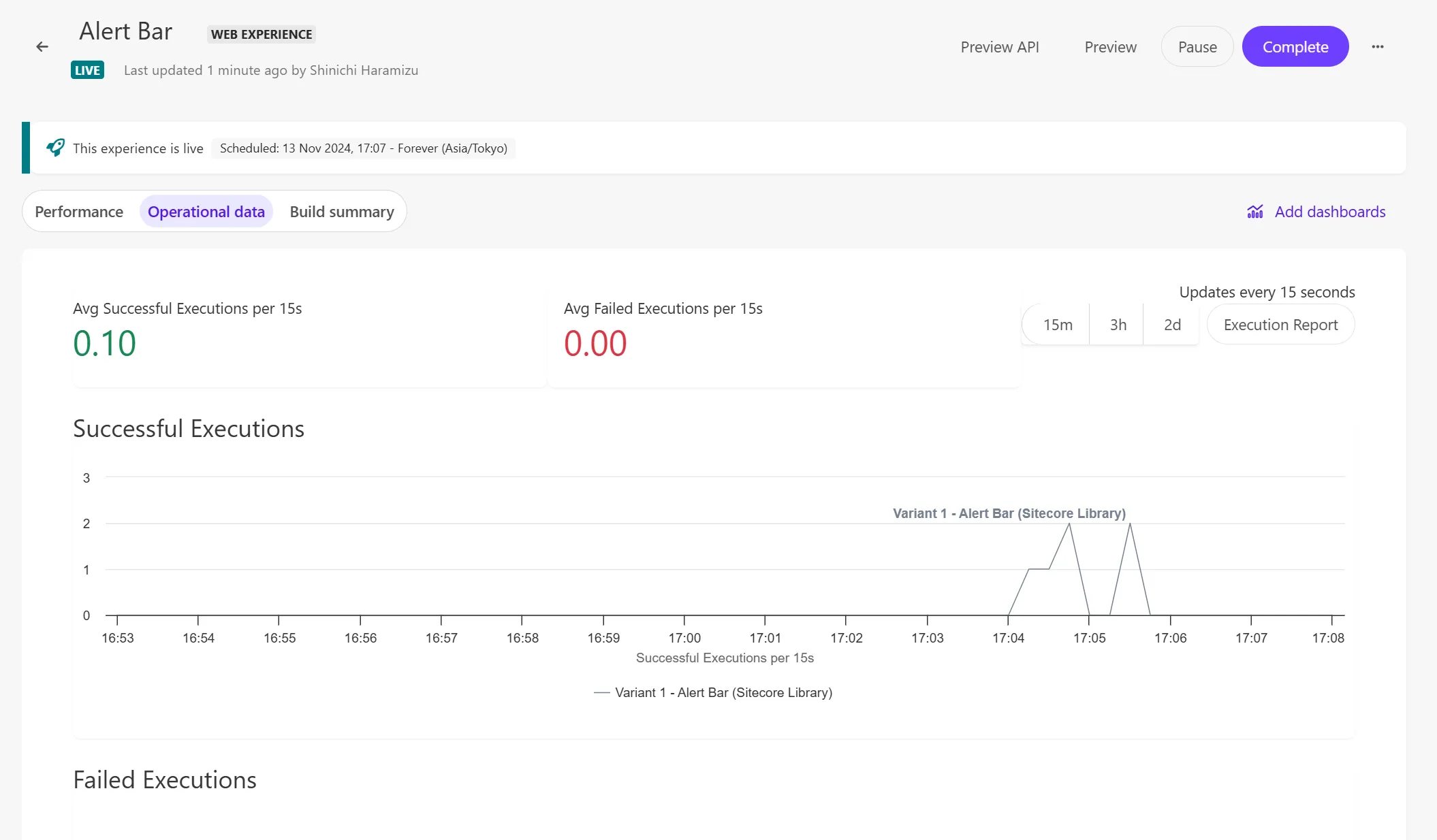Click the LIVE status badge icon

point(88,70)
